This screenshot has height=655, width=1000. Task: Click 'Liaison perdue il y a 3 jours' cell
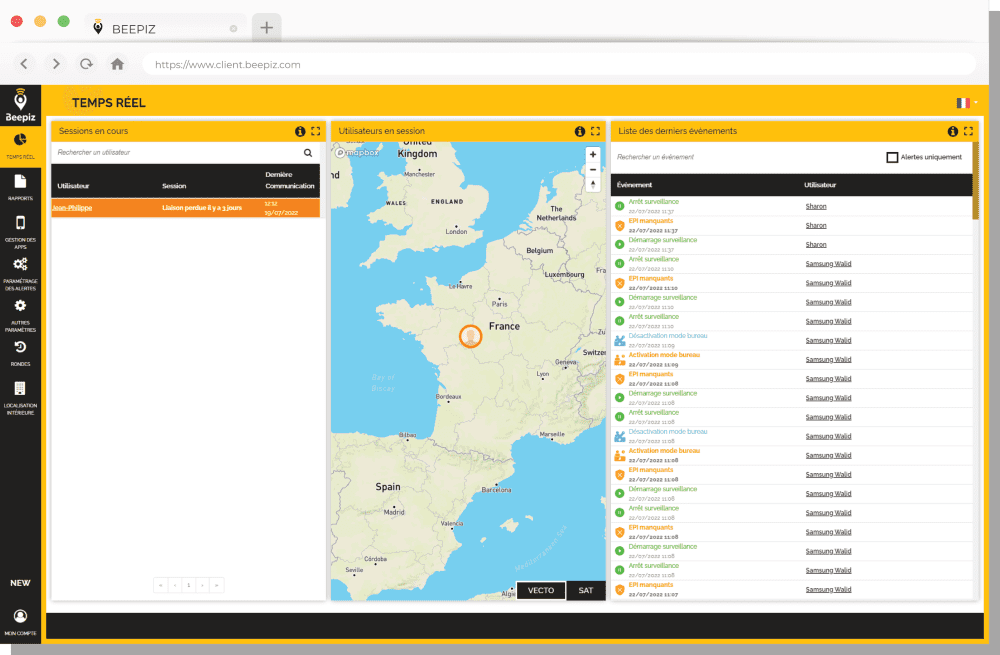click(x=202, y=208)
